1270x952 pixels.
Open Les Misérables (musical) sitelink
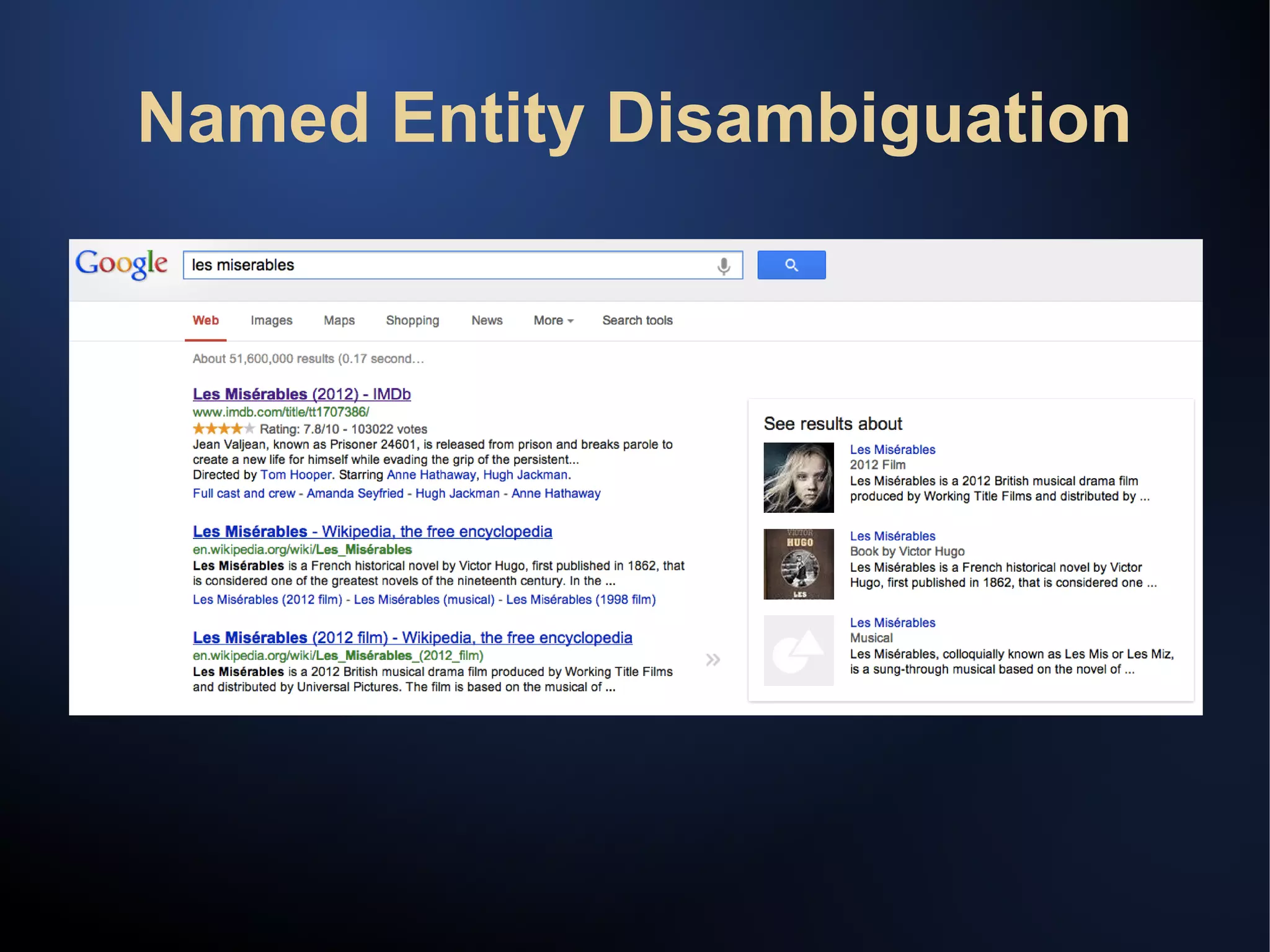pos(424,600)
